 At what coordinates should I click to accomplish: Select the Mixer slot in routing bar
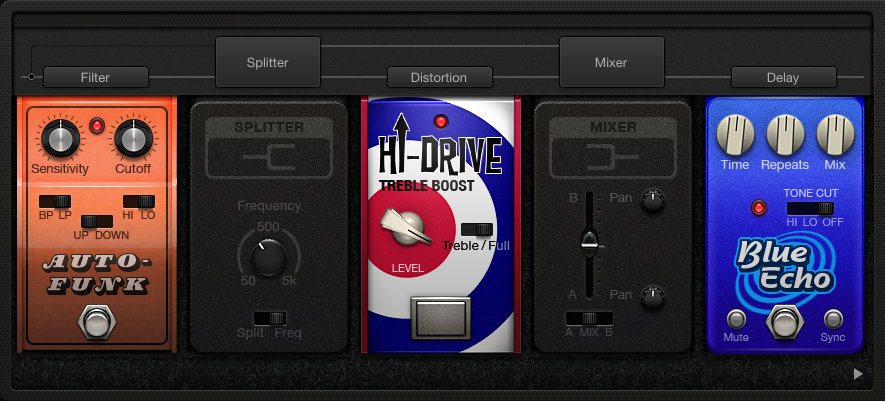(611, 62)
